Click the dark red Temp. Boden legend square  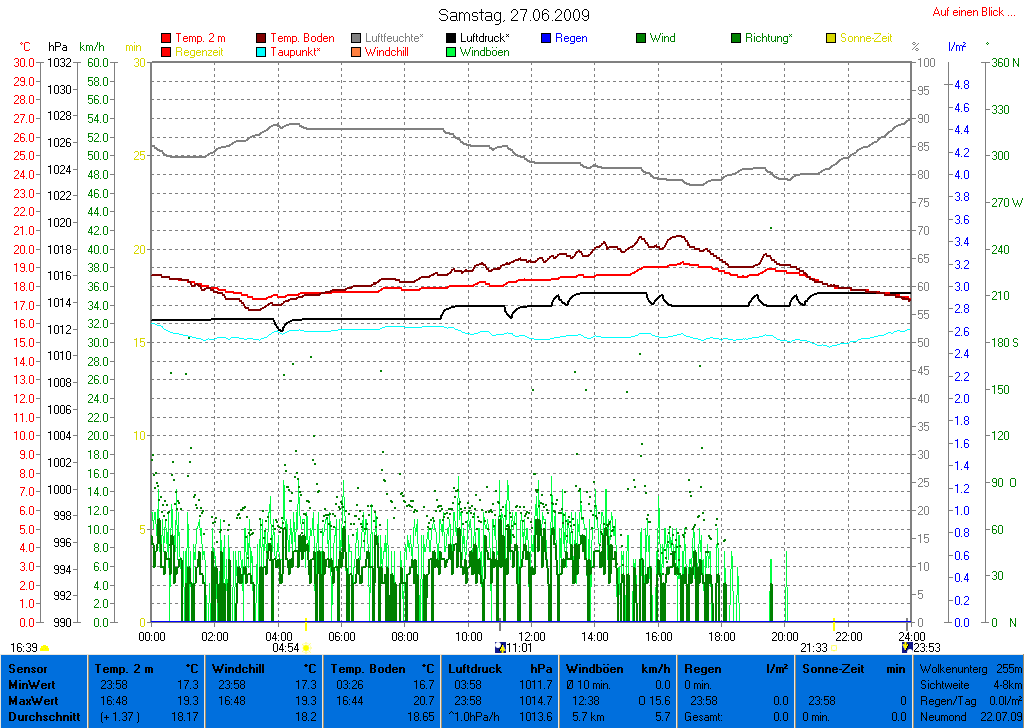pyautogui.click(x=262, y=39)
